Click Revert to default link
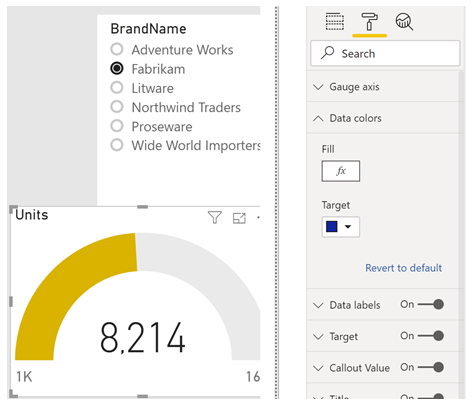The height and width of the screenshot is (405, 472). (x=403, y=268)
